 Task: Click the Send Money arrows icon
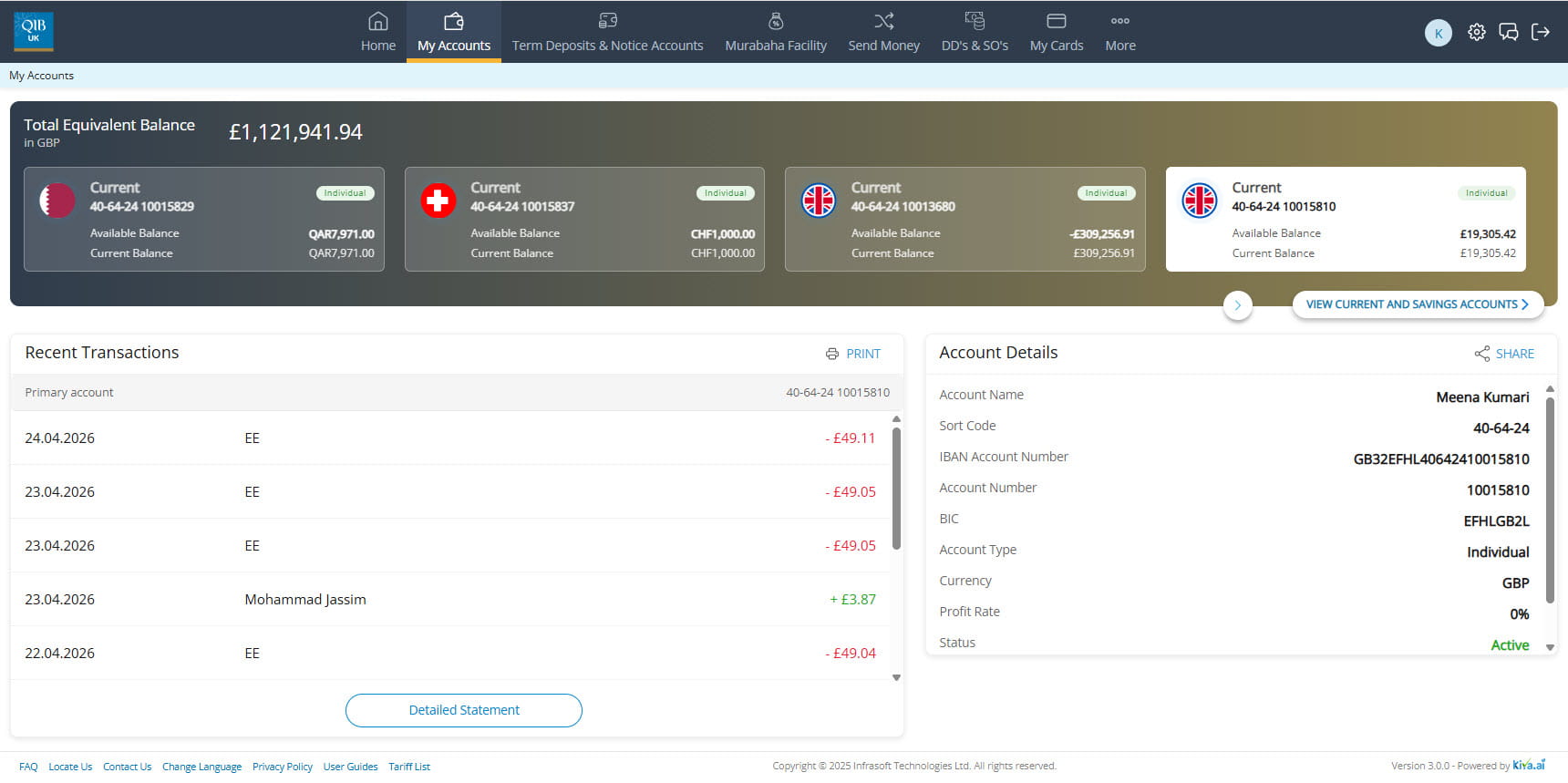click(884, 21)
